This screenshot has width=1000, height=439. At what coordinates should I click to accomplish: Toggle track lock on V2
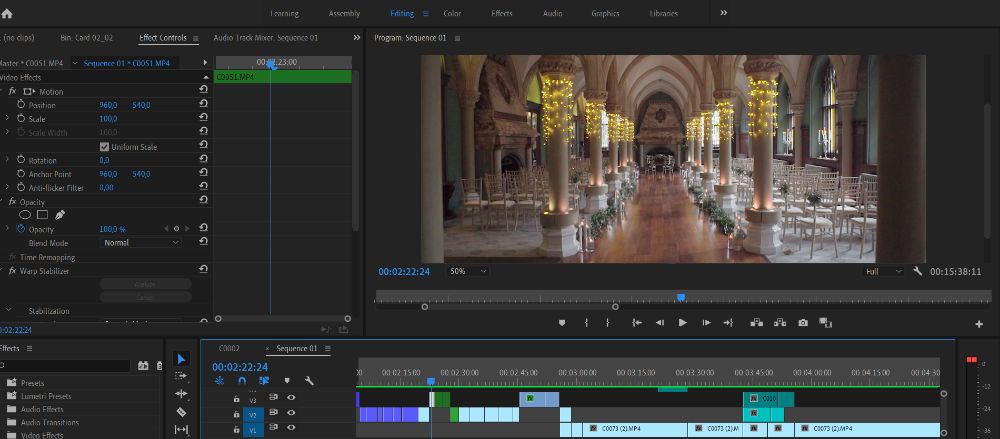point(236,415)
